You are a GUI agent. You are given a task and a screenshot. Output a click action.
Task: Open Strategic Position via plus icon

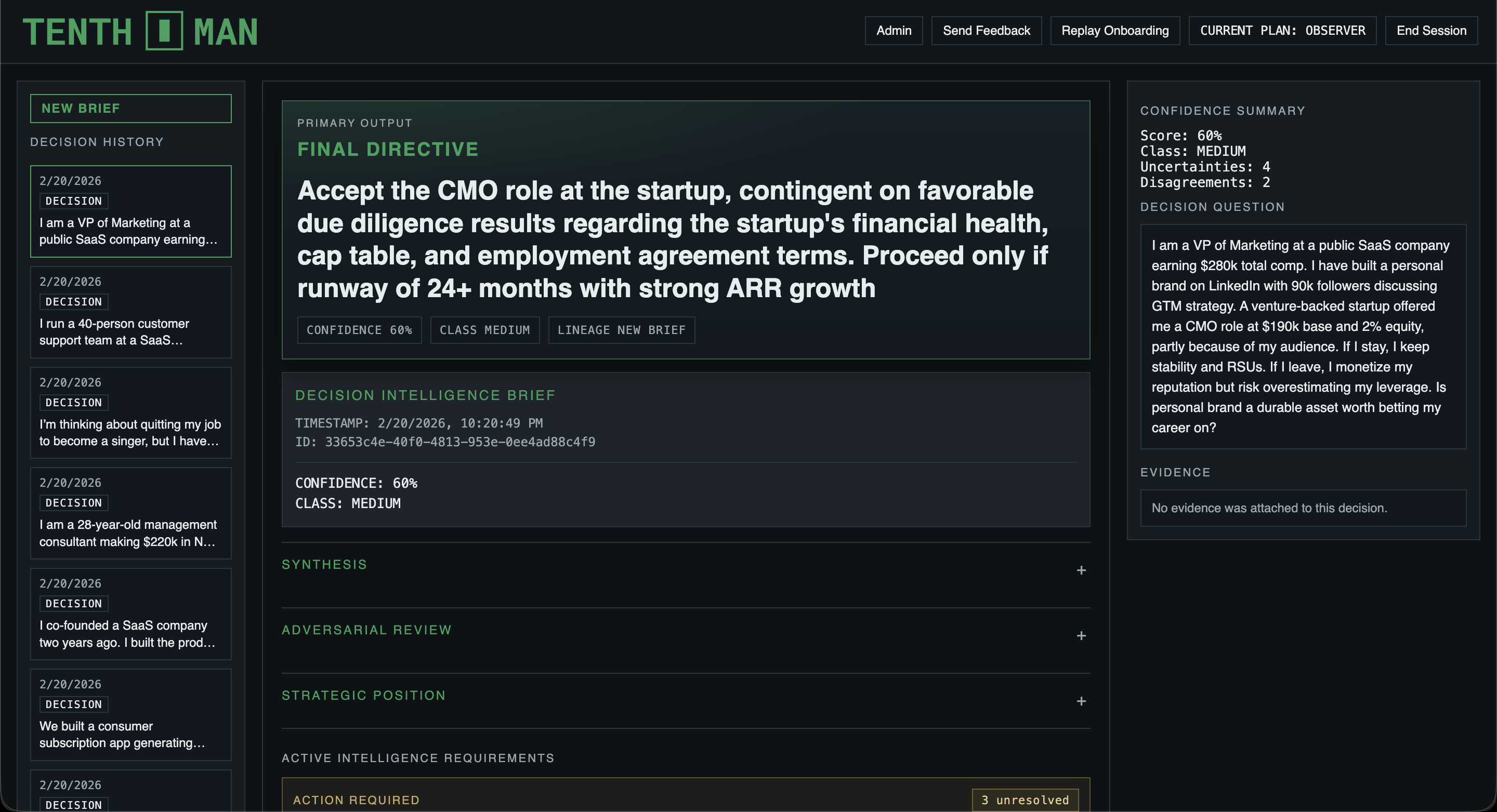tap(1081, 702)
